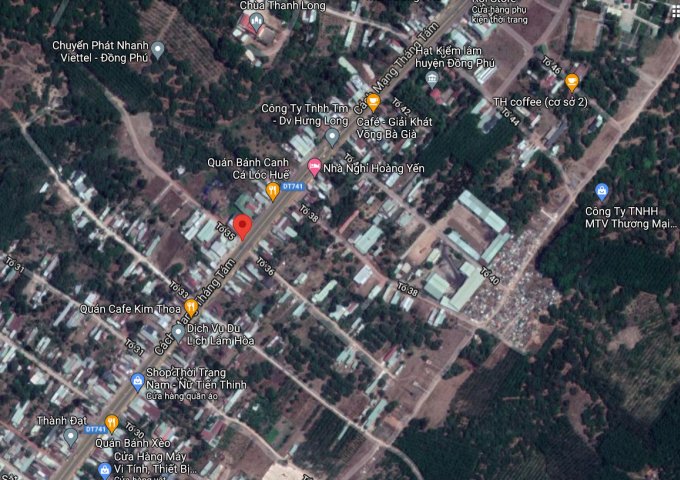This screenshot has width=680, height=480.
Task: Click Công Ty Tnhh Tm - Dv Hưng Long marker
Action: (x=333, y=135)
